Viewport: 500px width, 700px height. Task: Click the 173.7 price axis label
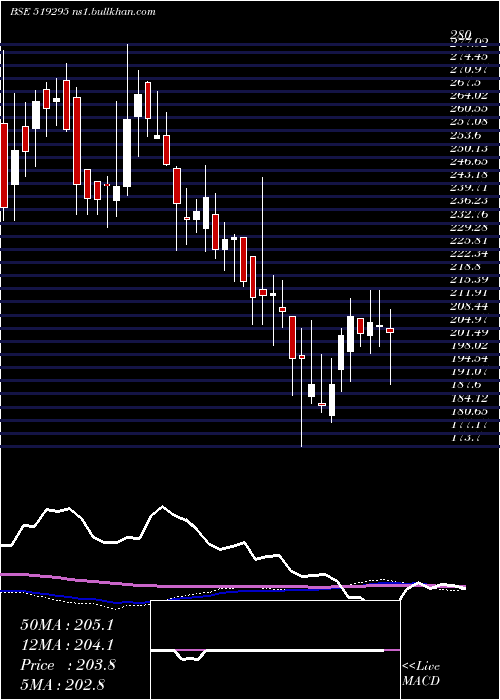pos(466,438)
